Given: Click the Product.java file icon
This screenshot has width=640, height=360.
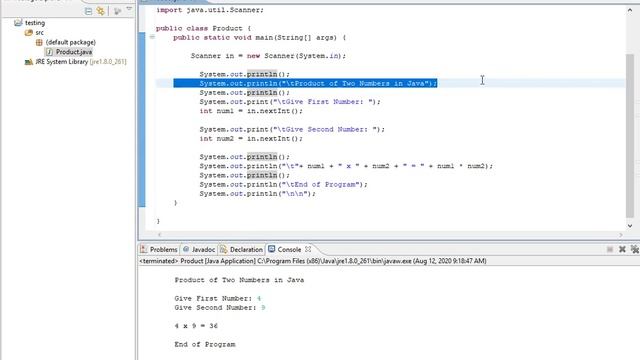Looking at the screenshot, I should (x=49, y=52).
